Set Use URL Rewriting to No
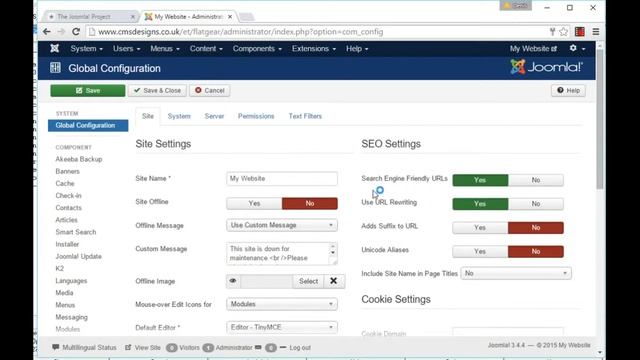Screen dimensions: 640x360 pyautogui.click(x=536, y=204)
